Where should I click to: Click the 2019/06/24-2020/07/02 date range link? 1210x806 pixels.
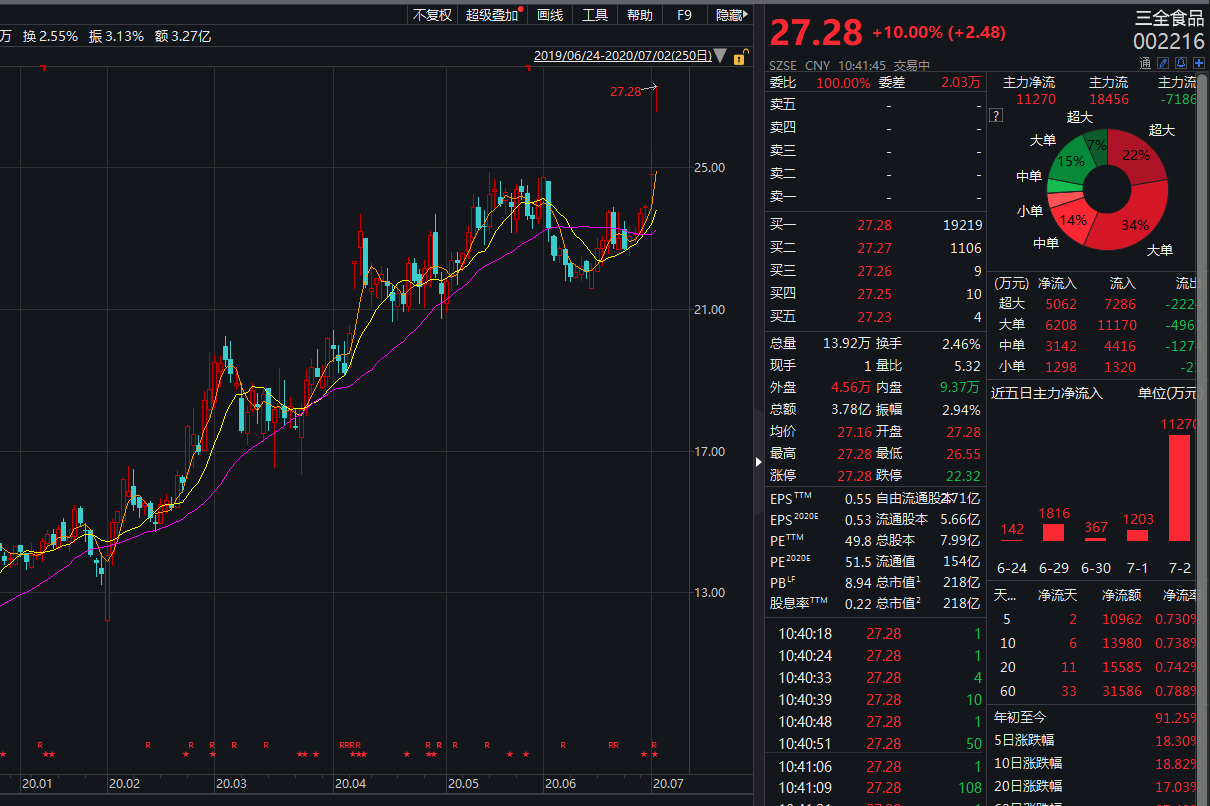point(622,56)
